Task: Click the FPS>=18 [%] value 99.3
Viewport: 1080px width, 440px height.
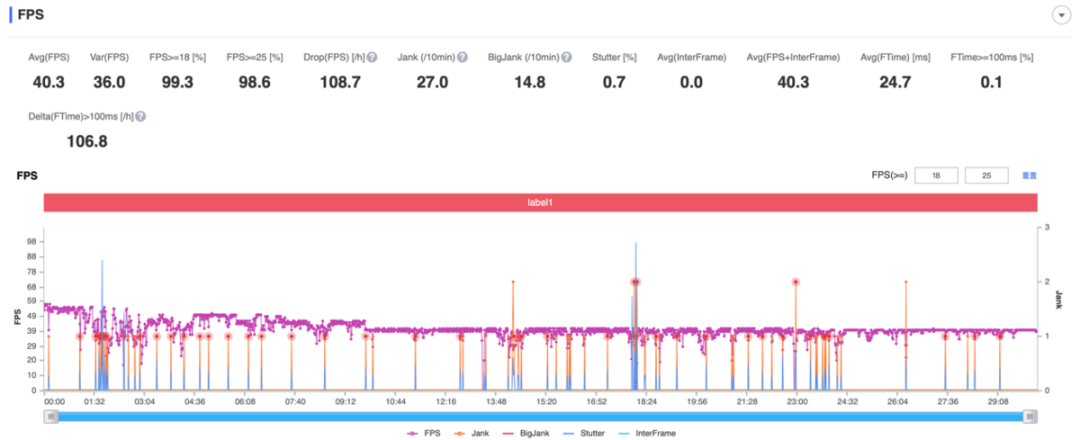Action: (x=178, y=83)
